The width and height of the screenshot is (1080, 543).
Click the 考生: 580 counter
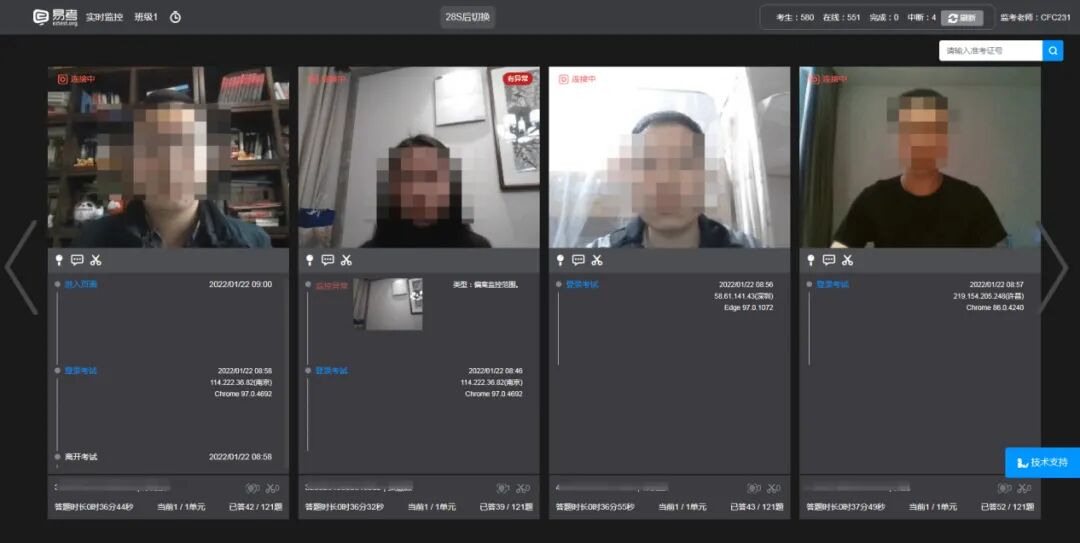(795, 18)
